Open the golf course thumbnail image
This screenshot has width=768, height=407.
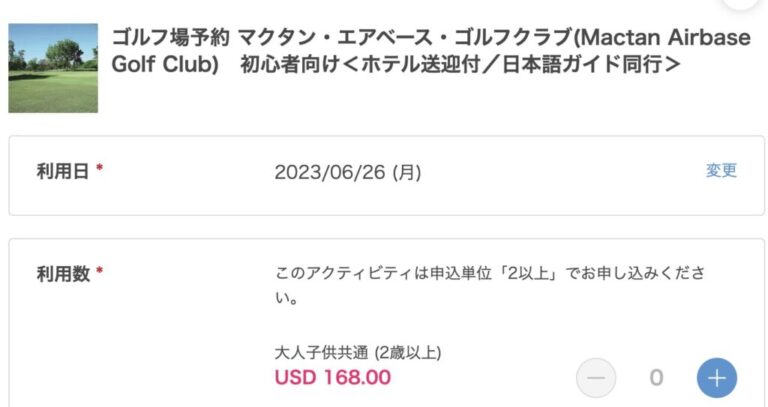[x=53, y=68]
